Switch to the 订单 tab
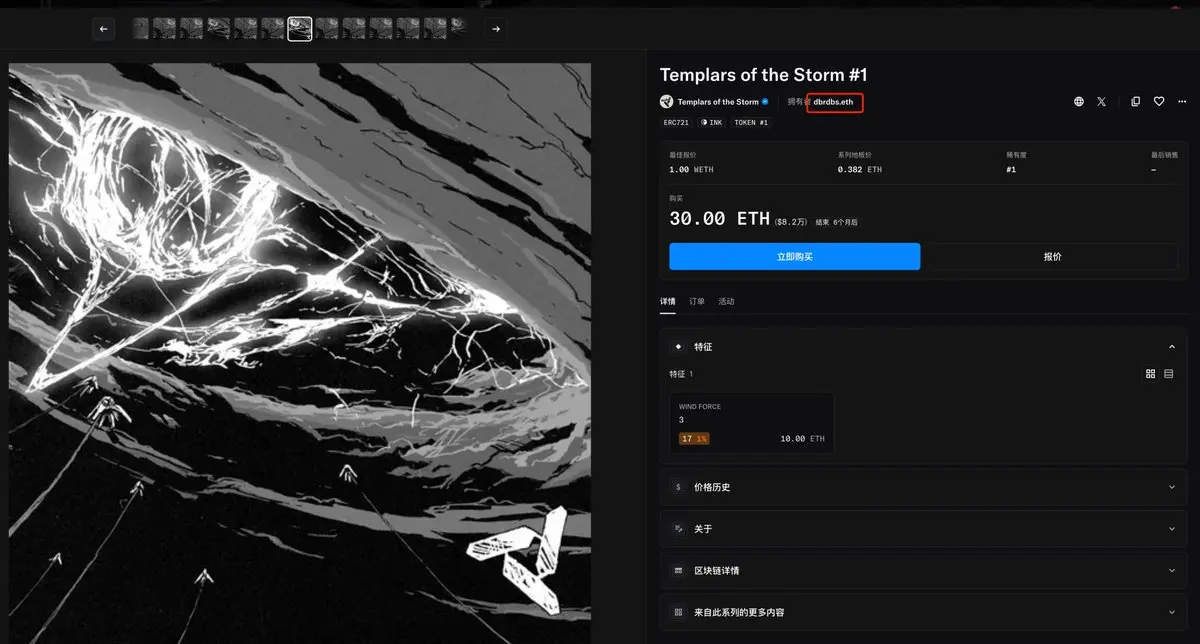The width and height of the screenshot is (1200, 644). tap(696, 301)
